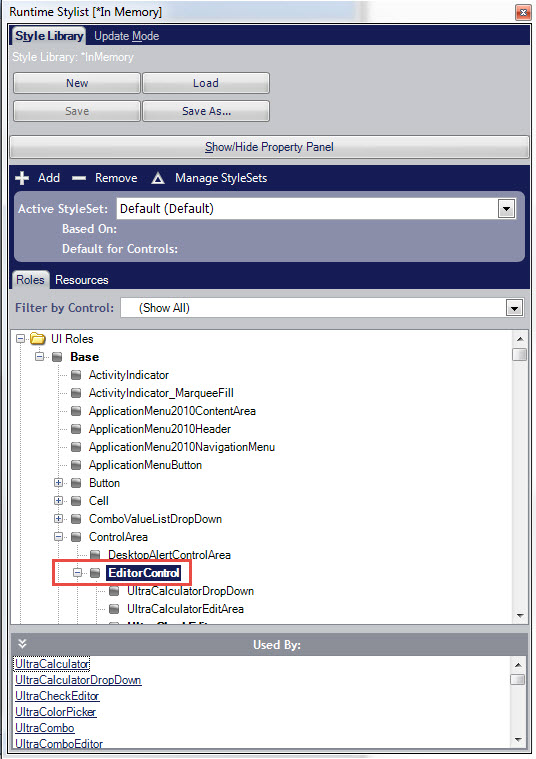Collapse the EditorControl tree node
The height and width of the screenshot is (759, 536).
coord(77,573)
